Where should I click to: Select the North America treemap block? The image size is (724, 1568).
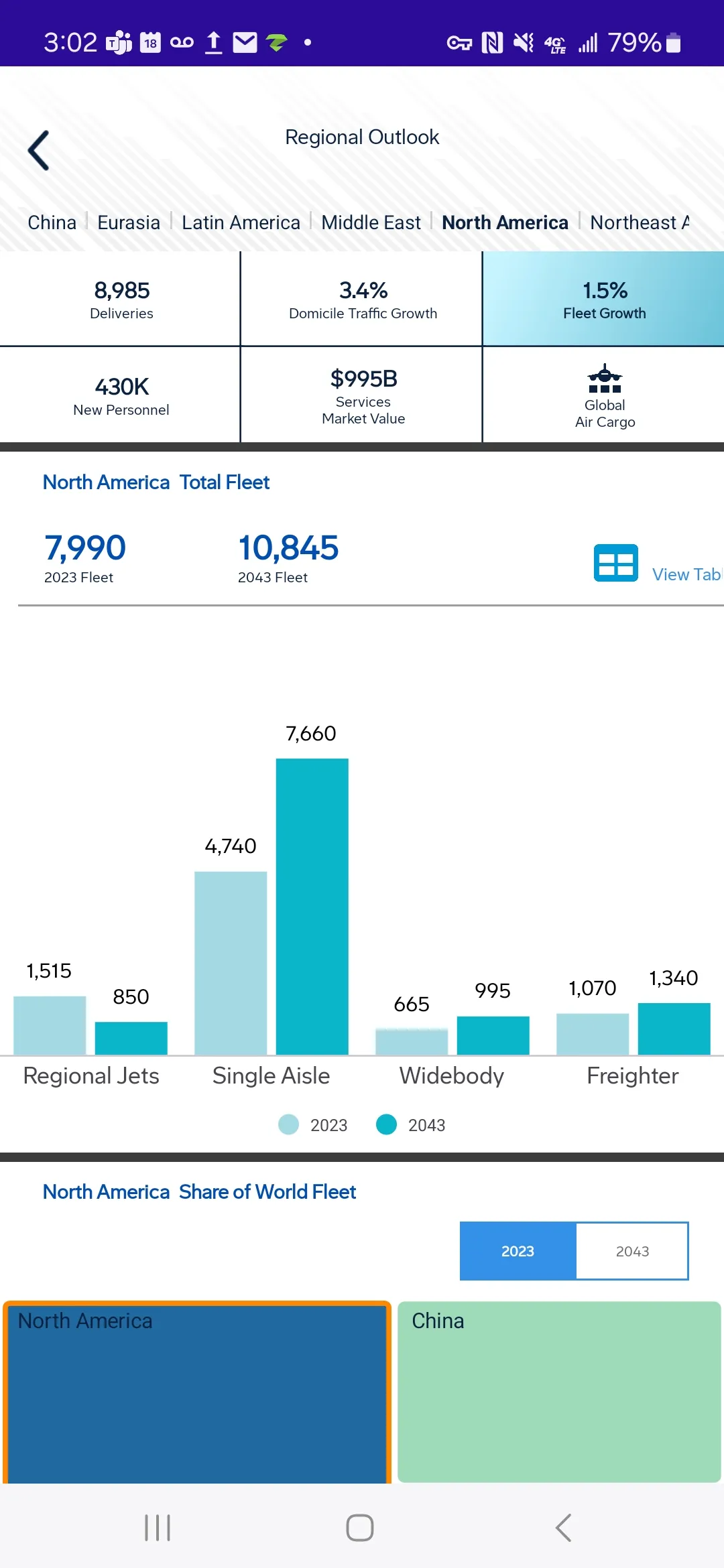tap(197, 1392)
